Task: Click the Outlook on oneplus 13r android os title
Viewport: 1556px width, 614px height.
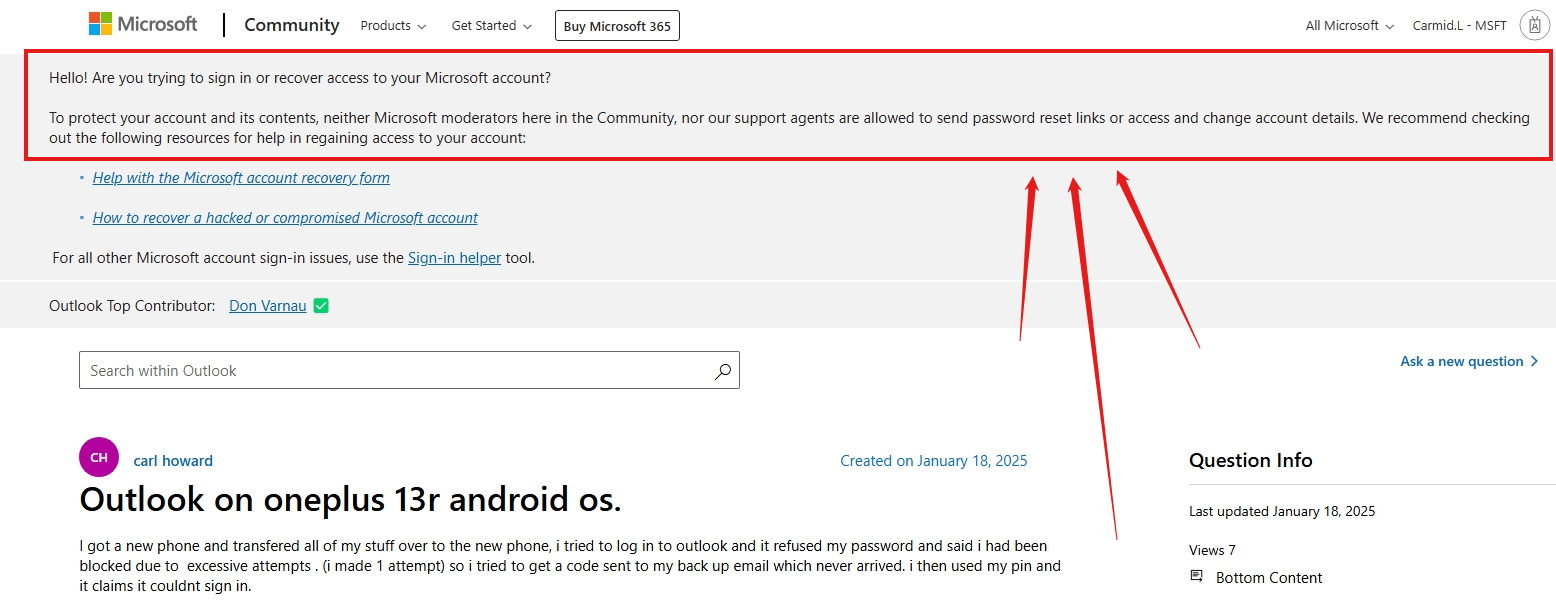Action: tap(350, 499)
